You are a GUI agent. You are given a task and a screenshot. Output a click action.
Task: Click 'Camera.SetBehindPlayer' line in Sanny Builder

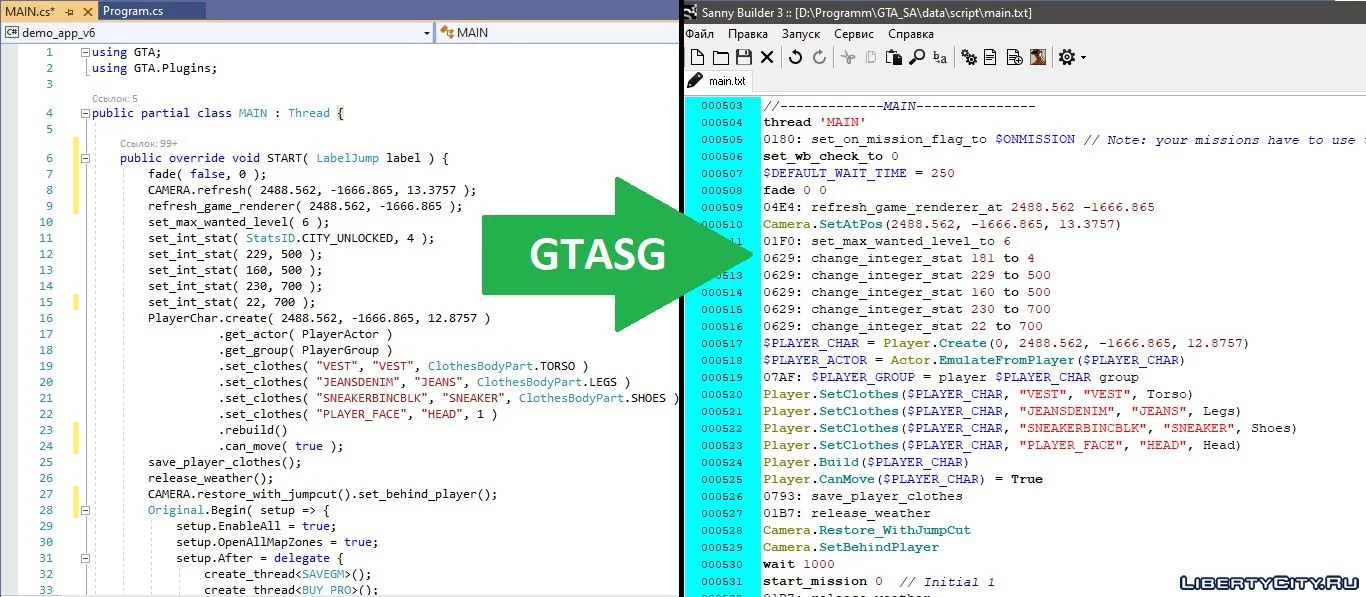[851, 547]
